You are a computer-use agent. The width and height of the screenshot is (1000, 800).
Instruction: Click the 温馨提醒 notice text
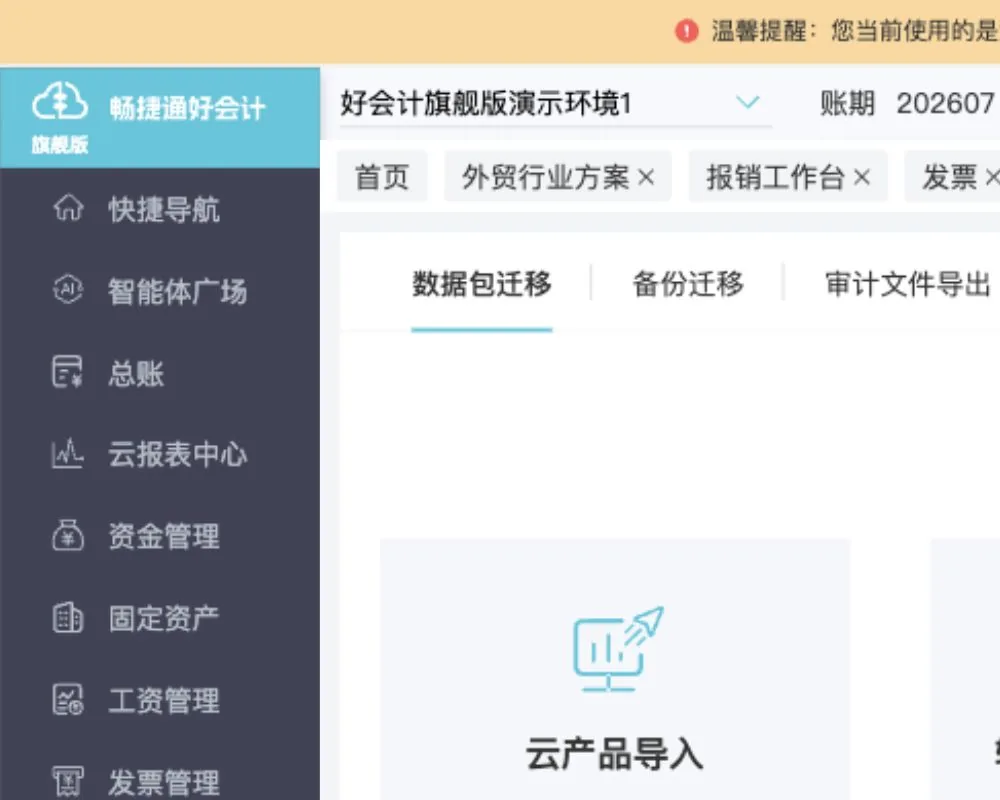point(854,31)
